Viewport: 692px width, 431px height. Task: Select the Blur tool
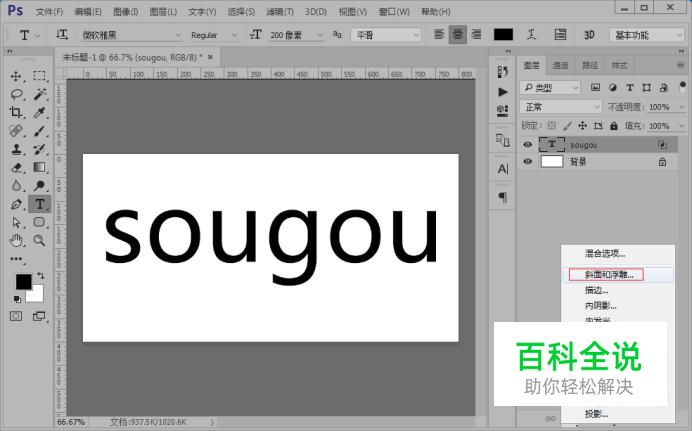[x=16, y=185]
